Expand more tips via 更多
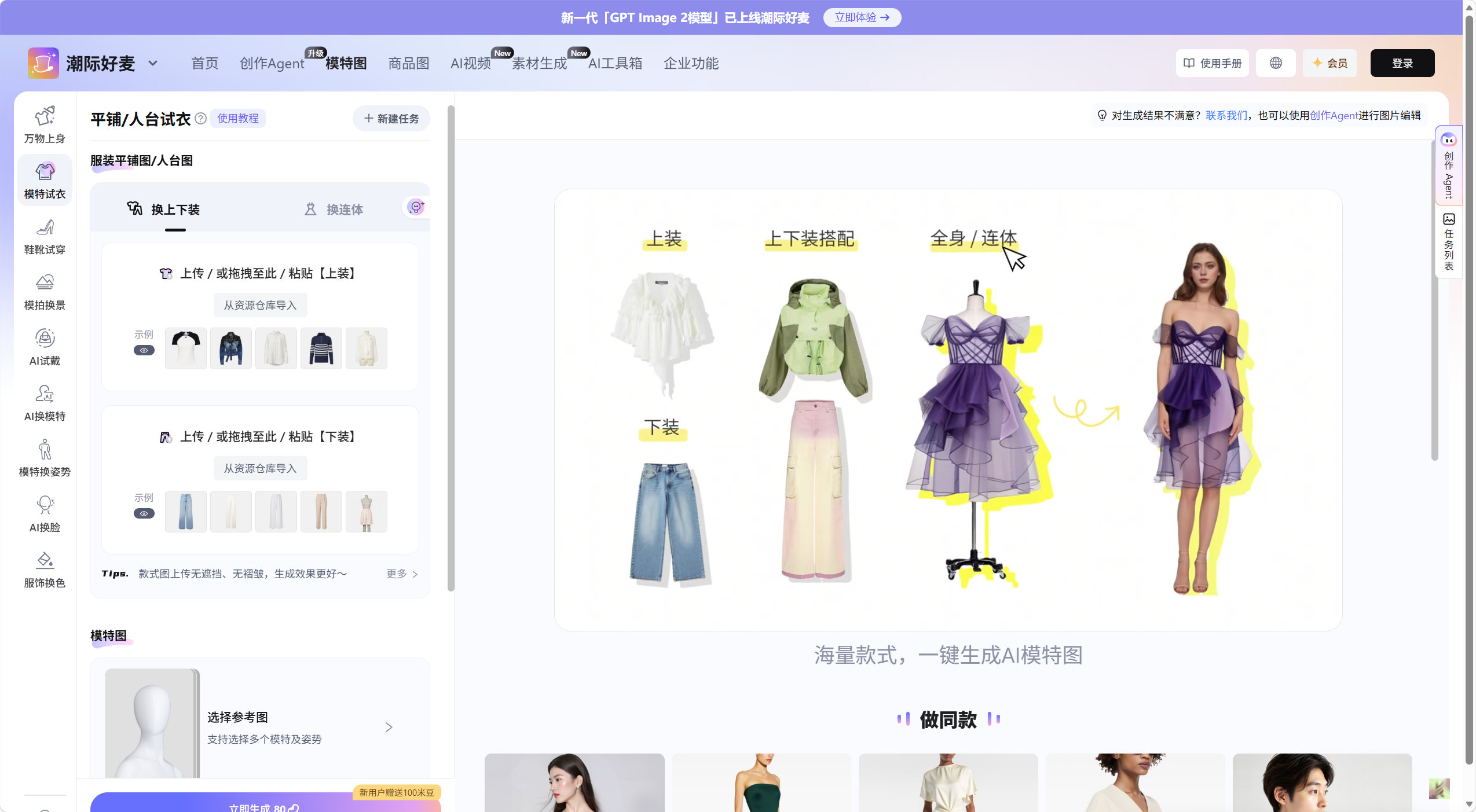This screenshot has height=812, width=1476. point(402,574)
